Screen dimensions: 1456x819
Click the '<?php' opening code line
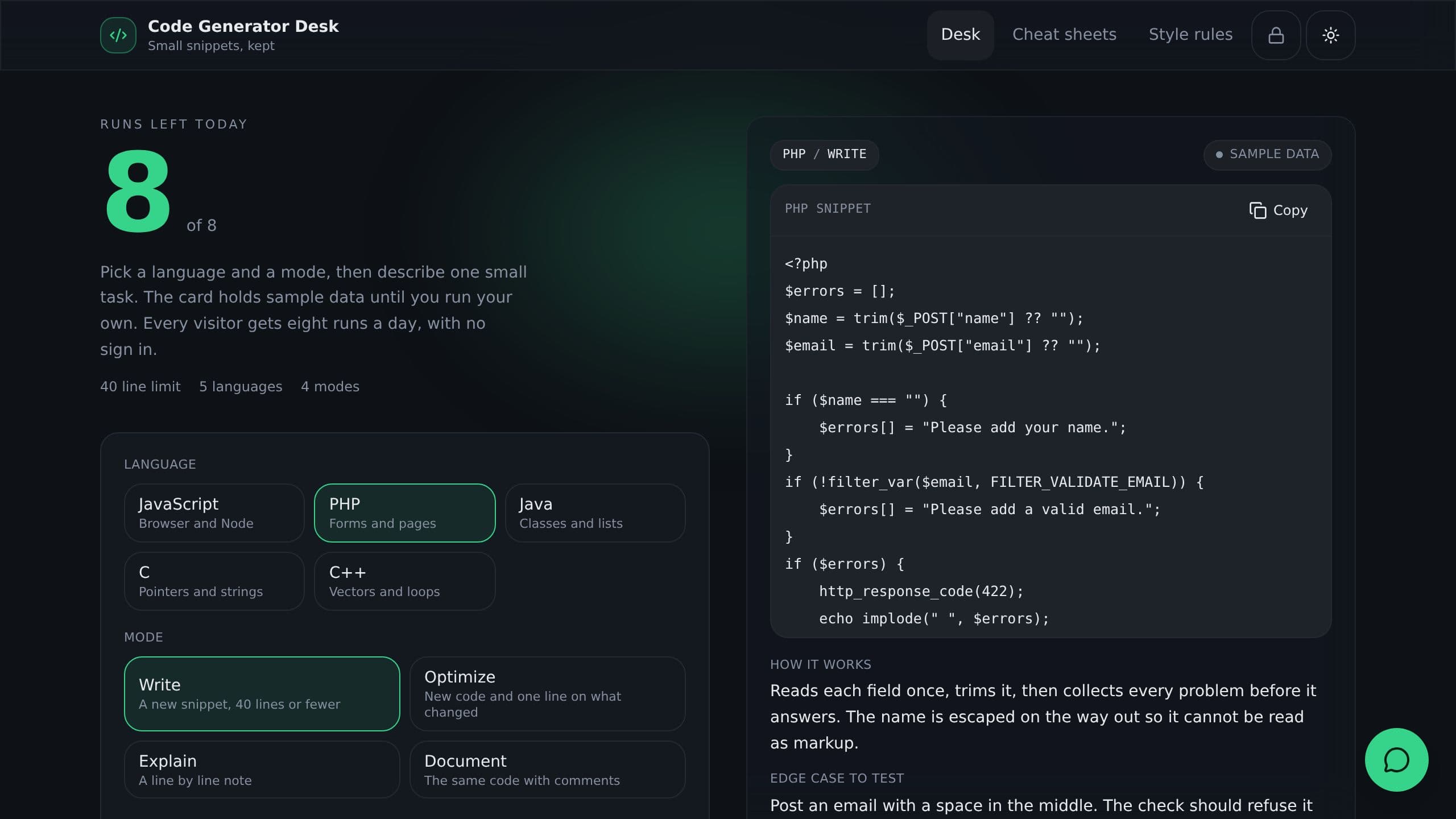(806, 264)
